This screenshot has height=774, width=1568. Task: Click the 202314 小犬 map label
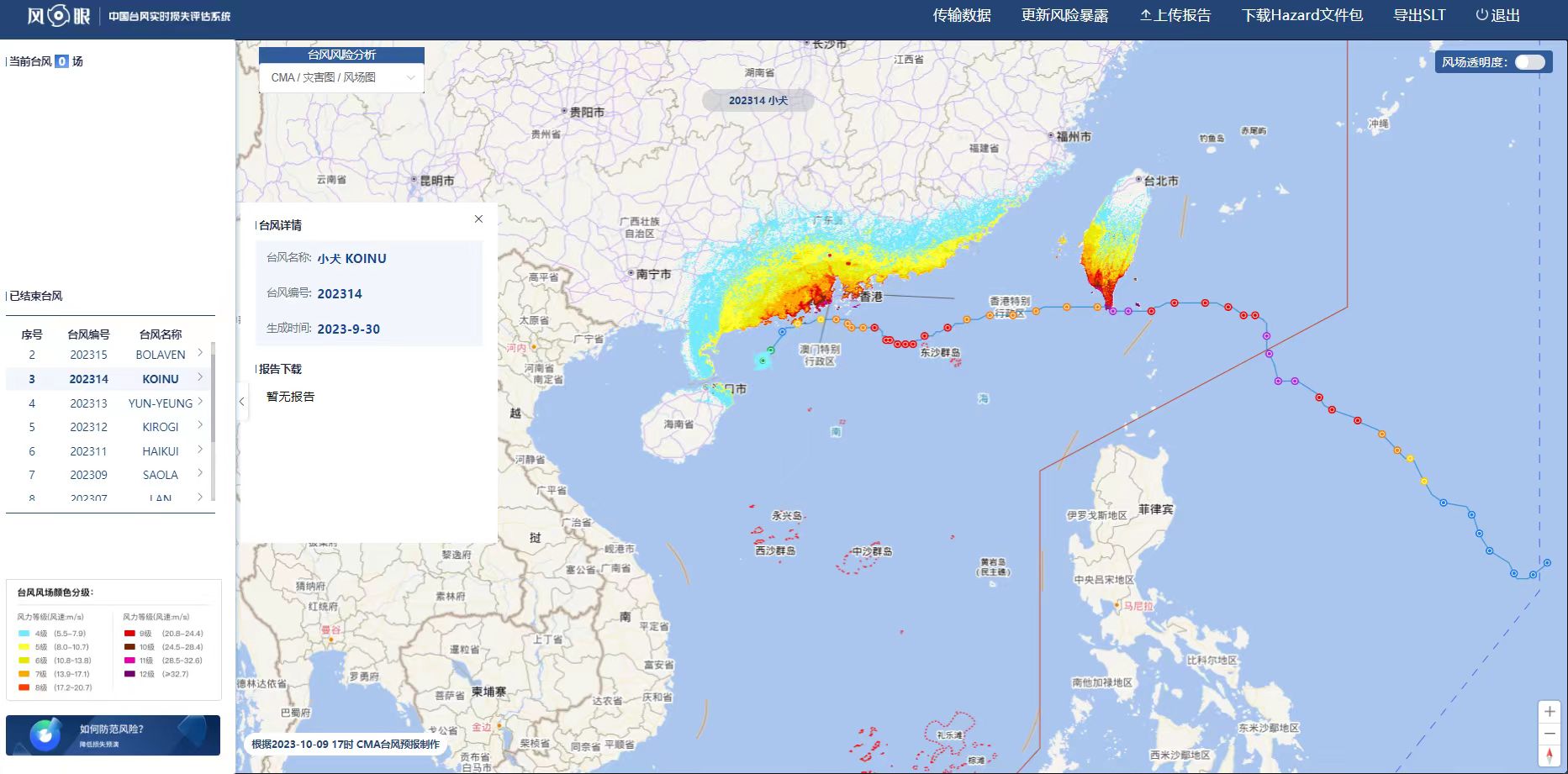(758, 100)
